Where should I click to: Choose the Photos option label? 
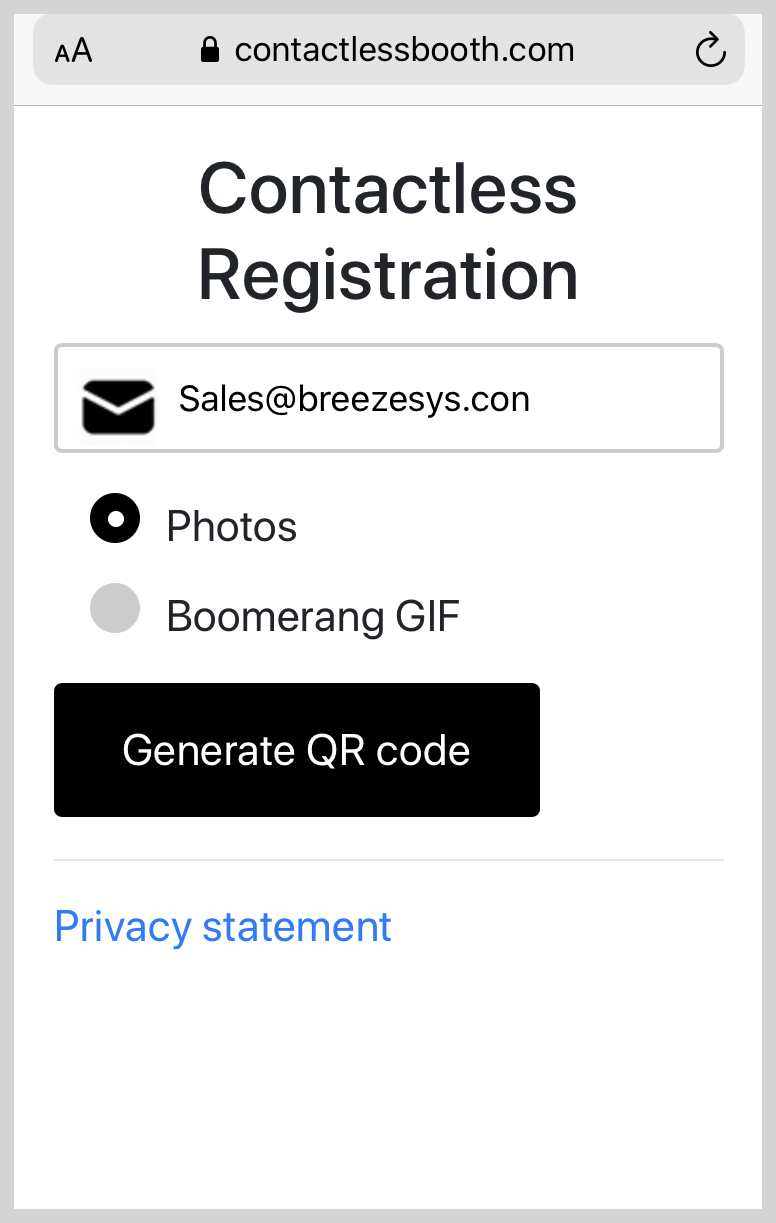(232, 526)
